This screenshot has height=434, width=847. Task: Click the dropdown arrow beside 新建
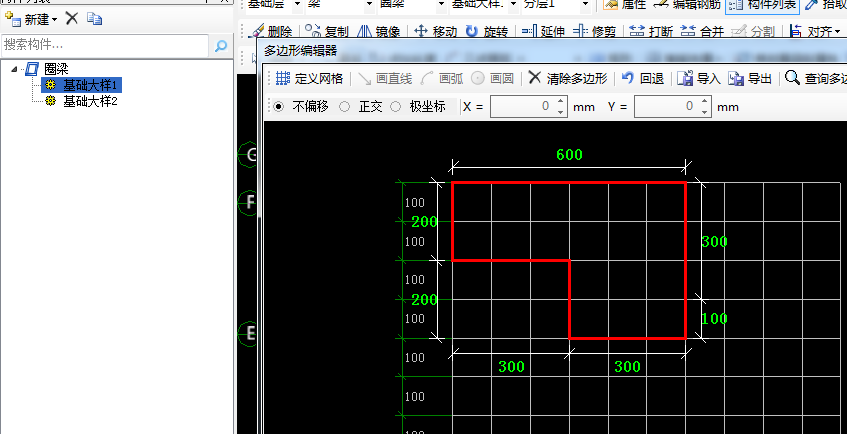point(55,21)
